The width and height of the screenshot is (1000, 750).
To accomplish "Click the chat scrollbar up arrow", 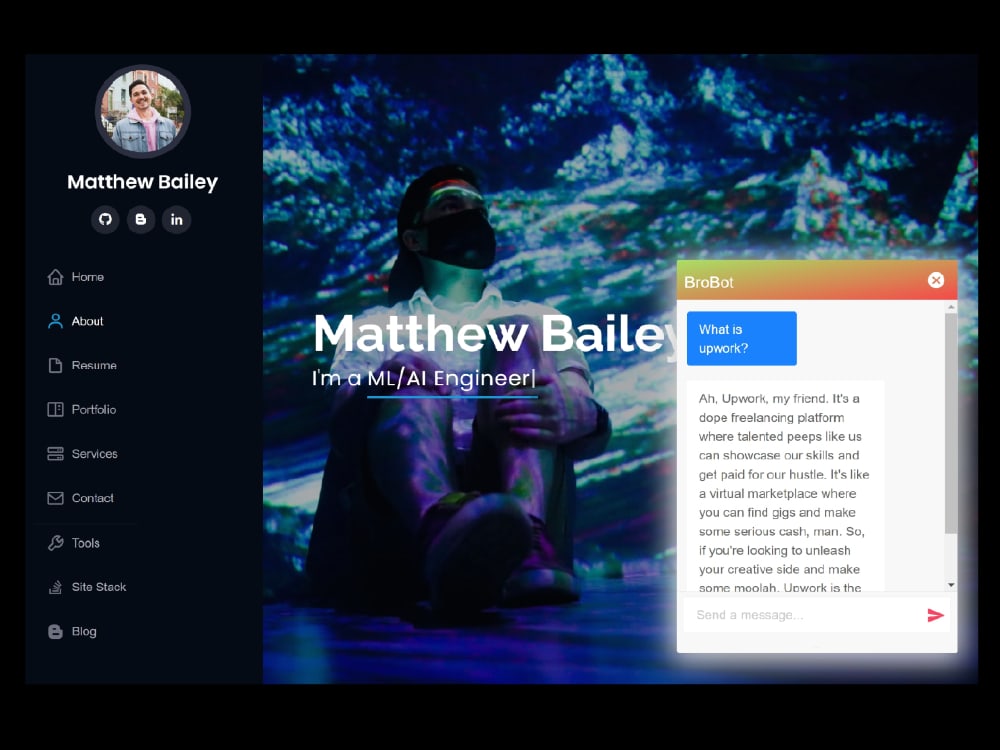I will coord(951,307).
